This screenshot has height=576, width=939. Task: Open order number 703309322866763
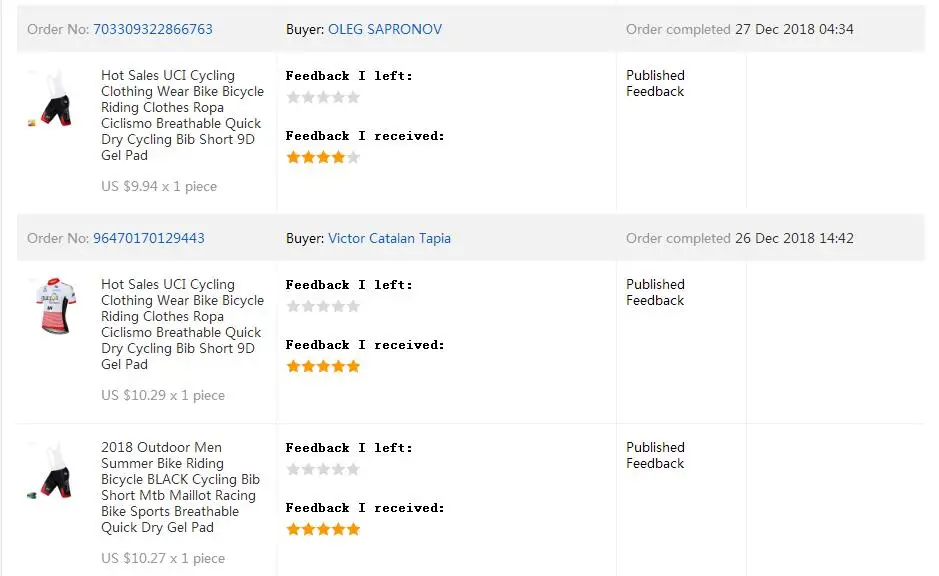pos(153,29)
